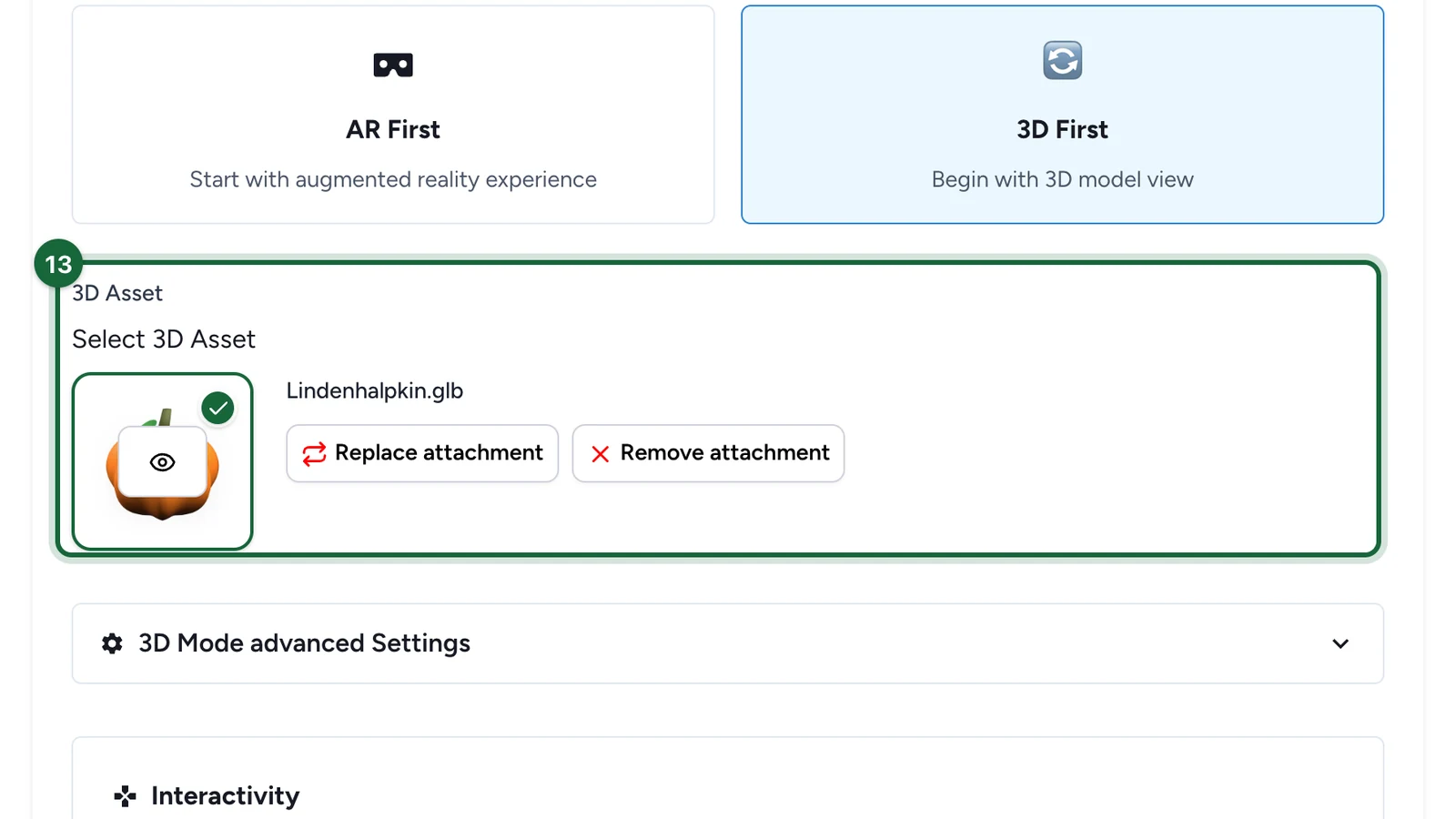The image size is (1456, 819).
Task: Click the green checkmark badge on pumpkin thumbnail
Action: click(x=217, y=409)
